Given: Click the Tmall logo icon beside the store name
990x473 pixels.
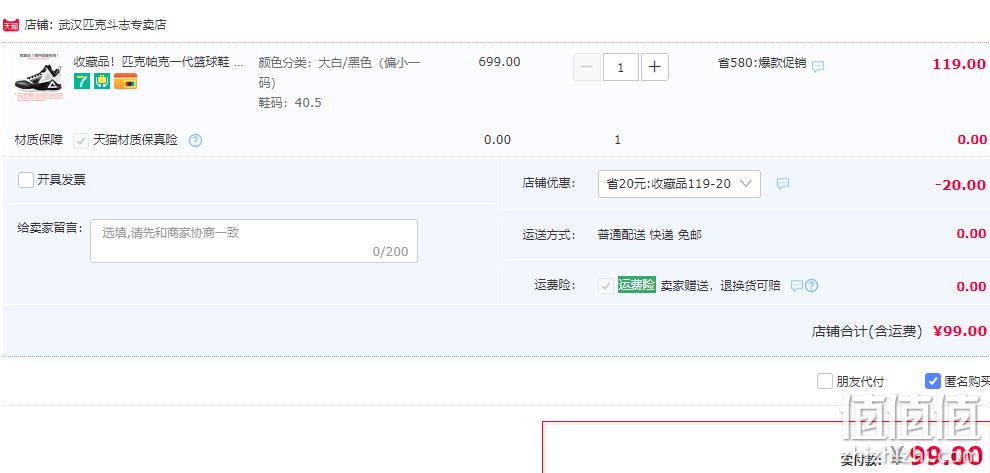Looking at the screenshot, I should (x=11, y=25).
